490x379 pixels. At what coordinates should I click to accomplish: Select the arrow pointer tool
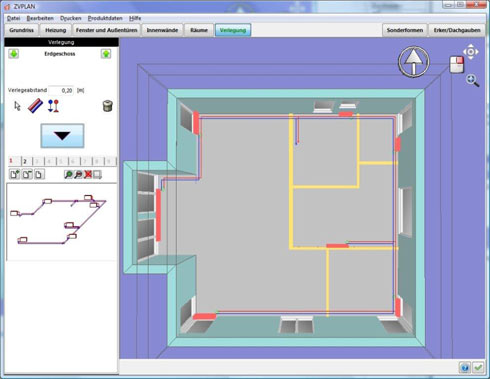click(x=17, y=106)
